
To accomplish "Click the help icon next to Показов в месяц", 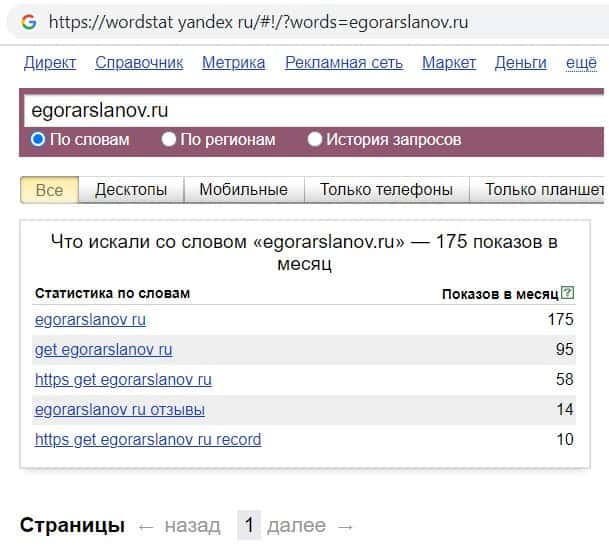I will click(568, 293).
